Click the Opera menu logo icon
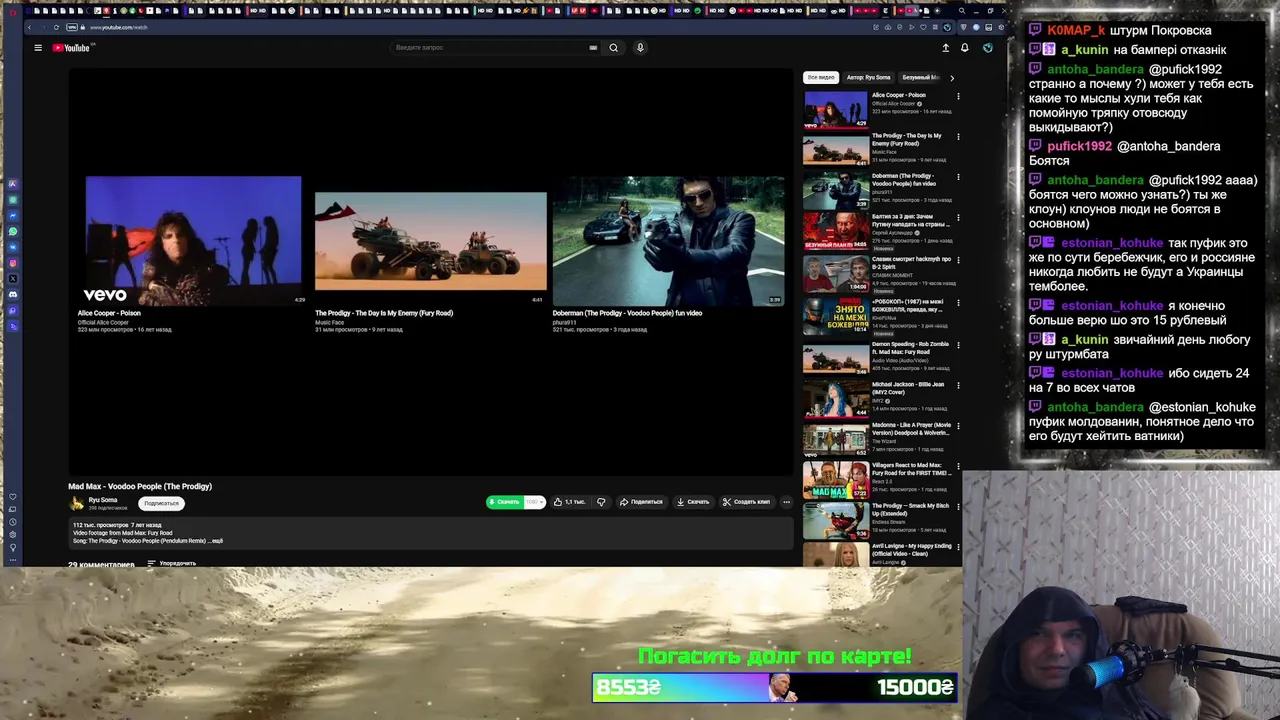Viewport: 1280px width, 720px height. (11, 11)
